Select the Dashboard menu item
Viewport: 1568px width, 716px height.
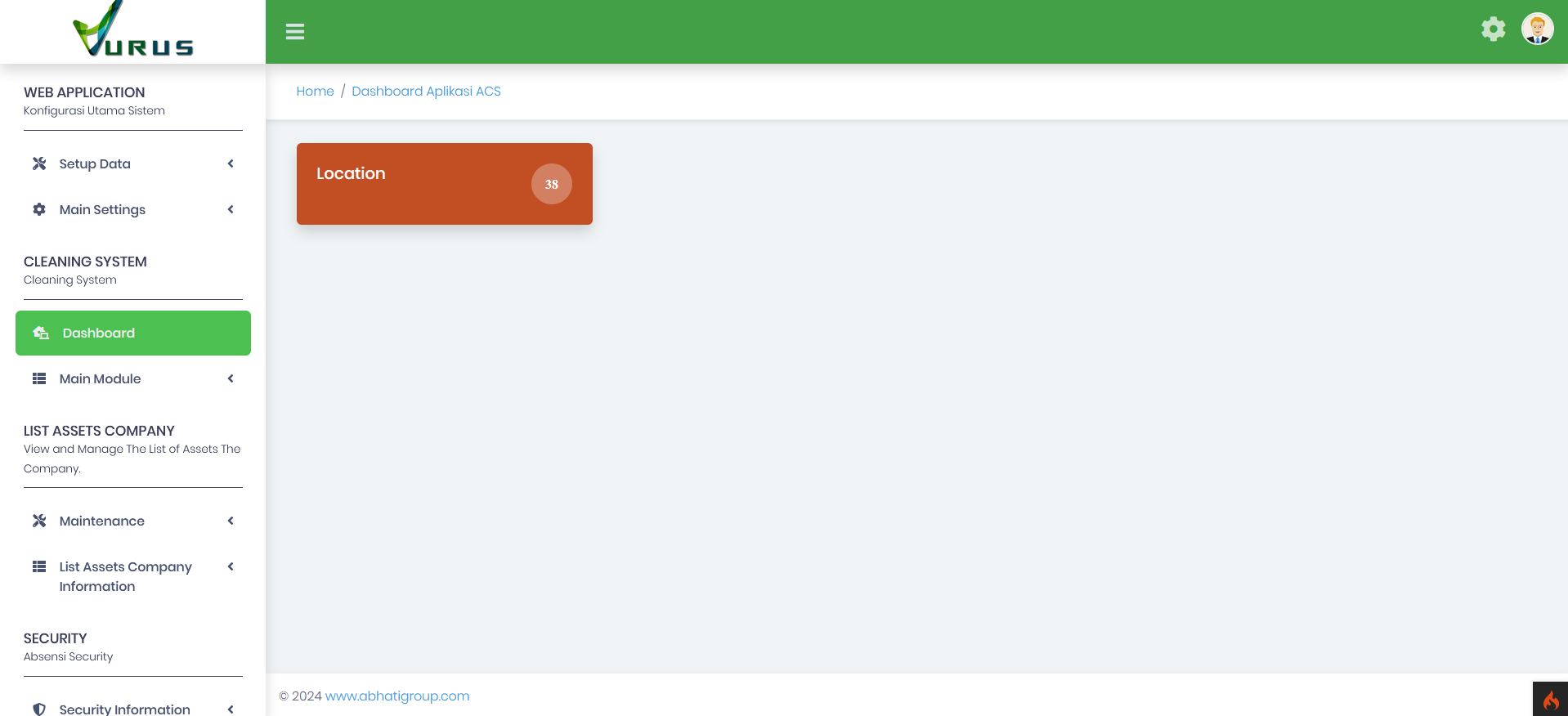pos(133,333)
